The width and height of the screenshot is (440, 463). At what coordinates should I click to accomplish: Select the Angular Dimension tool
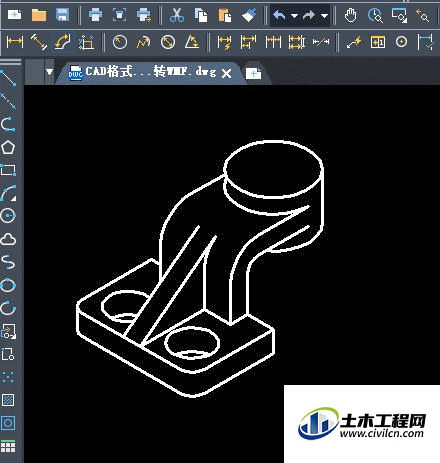pyautogui.click(x=192, y=42)
